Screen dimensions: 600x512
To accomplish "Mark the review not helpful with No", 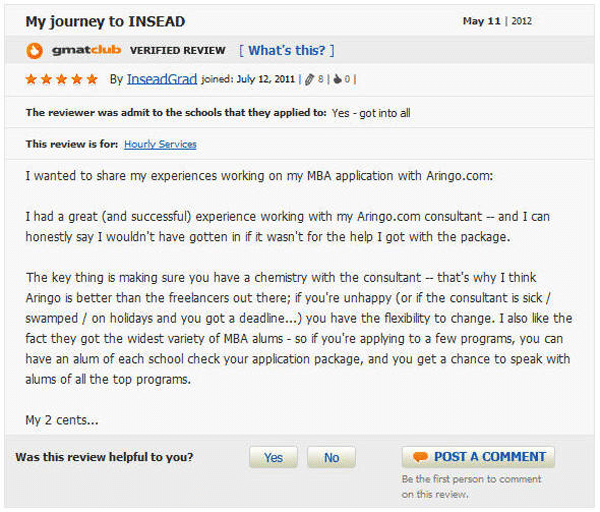I will click(331, 458).
